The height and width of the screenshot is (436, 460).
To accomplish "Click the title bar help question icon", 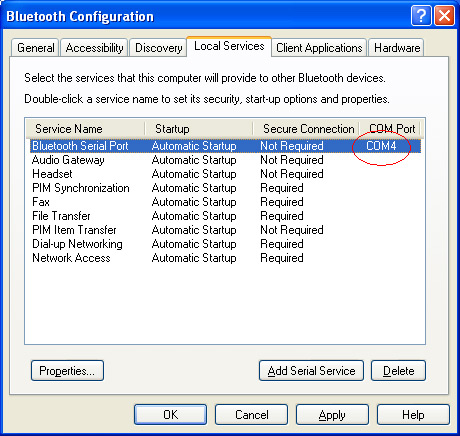I will point(421,16).
